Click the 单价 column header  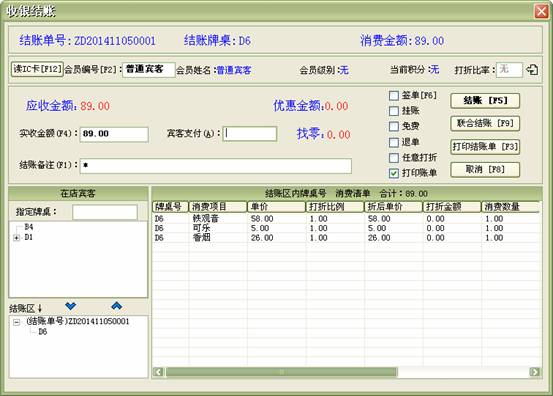276,207
